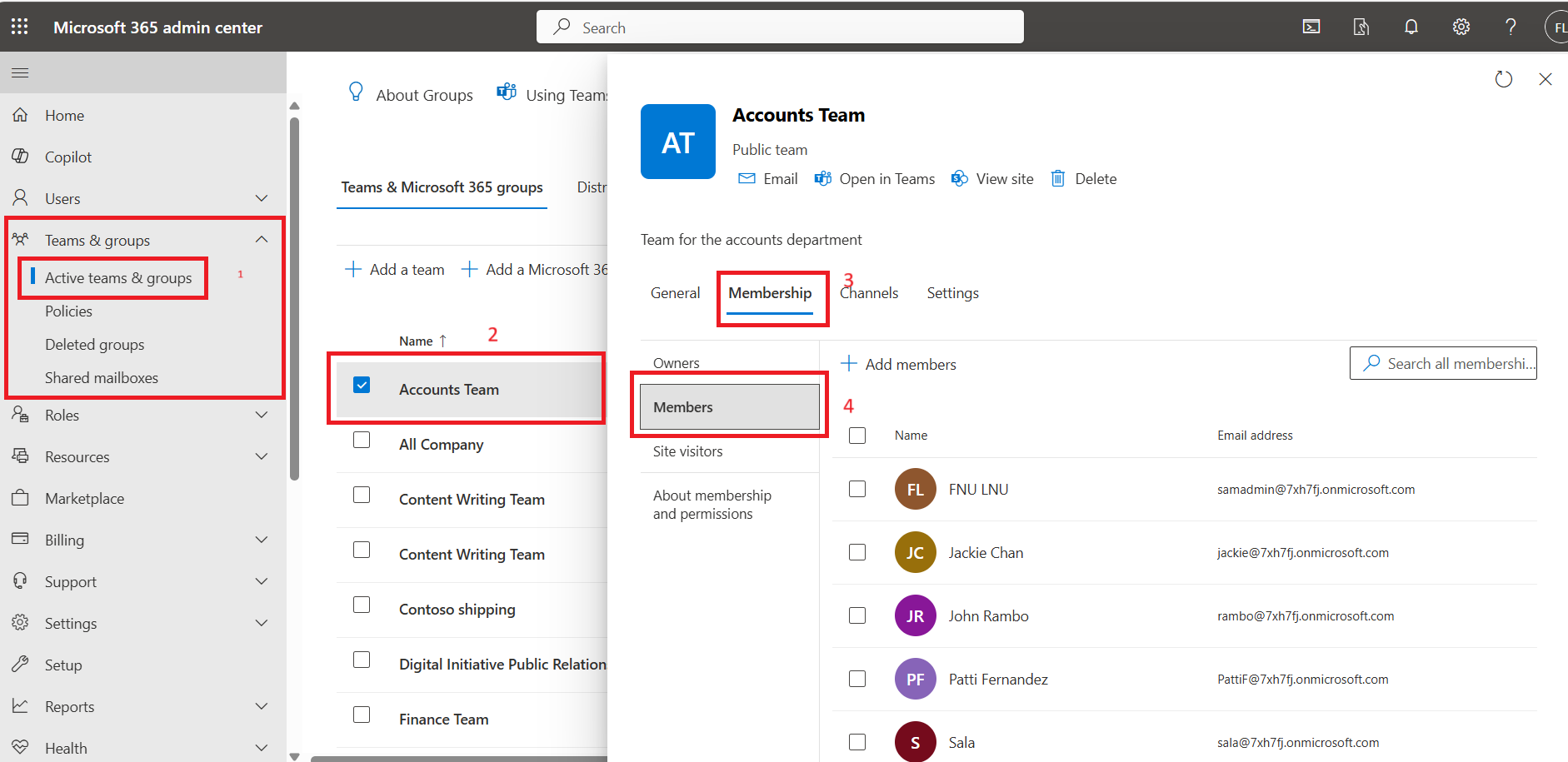The height and width of the screenshot is (762, 1568).
Task: Collapse the Teams & groups section
Action: tap(261, 240)
